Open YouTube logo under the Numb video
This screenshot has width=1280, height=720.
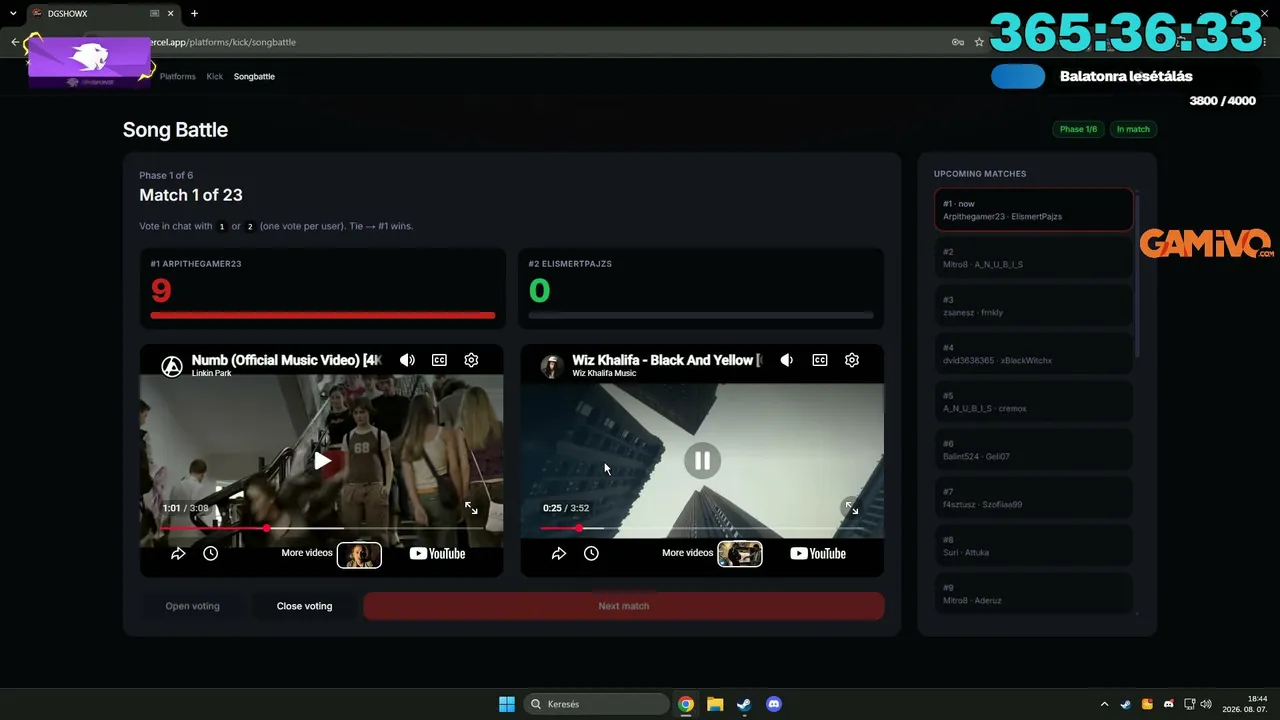(437, 553)
